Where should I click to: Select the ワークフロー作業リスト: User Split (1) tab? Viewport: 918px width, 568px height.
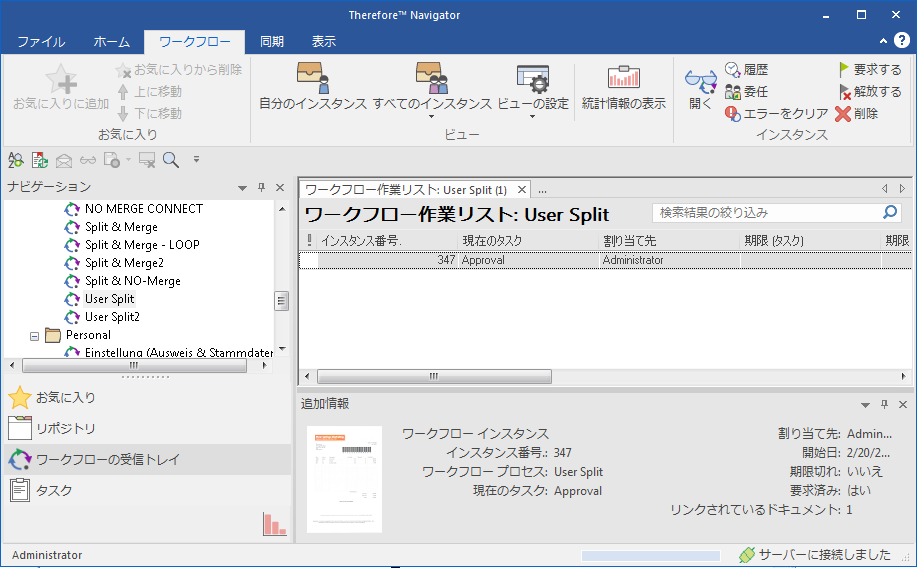tap(406, 190)
